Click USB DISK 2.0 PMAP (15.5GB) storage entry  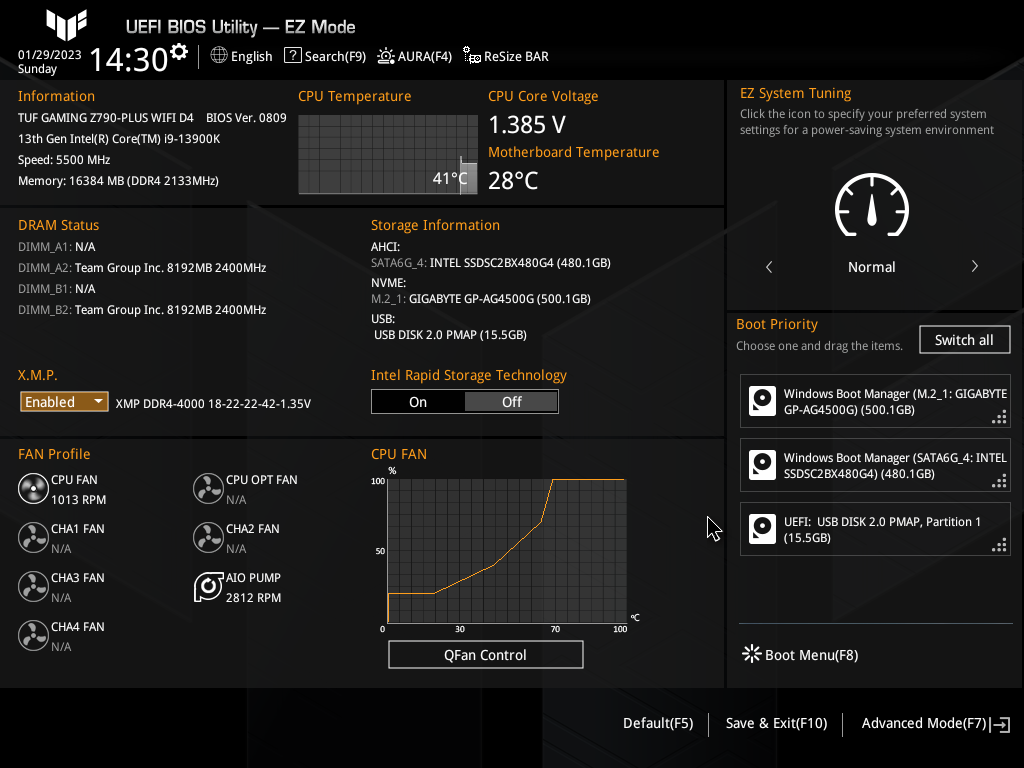pos(450,334)
